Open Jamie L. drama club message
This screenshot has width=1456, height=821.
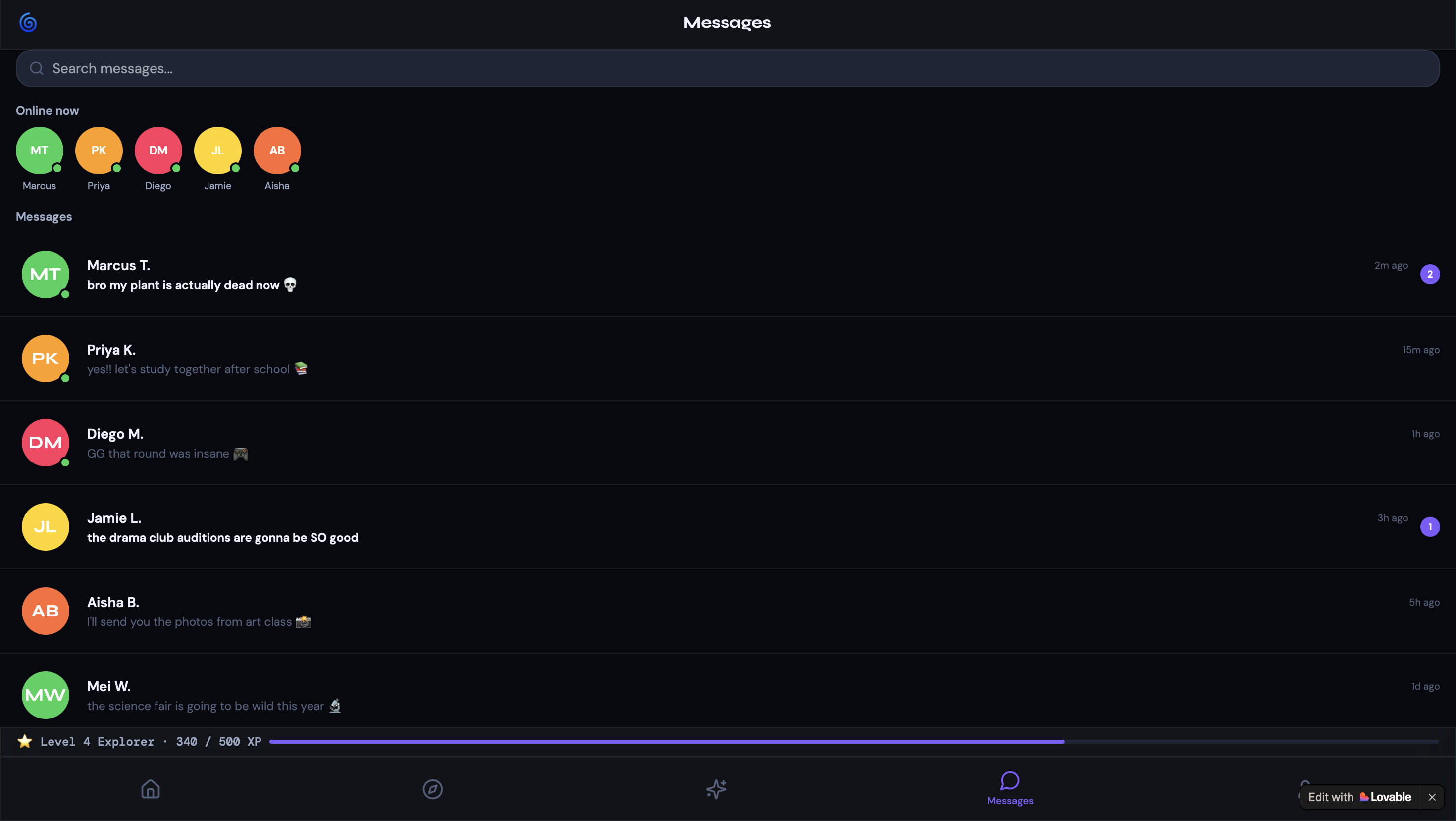coord(678,527)
